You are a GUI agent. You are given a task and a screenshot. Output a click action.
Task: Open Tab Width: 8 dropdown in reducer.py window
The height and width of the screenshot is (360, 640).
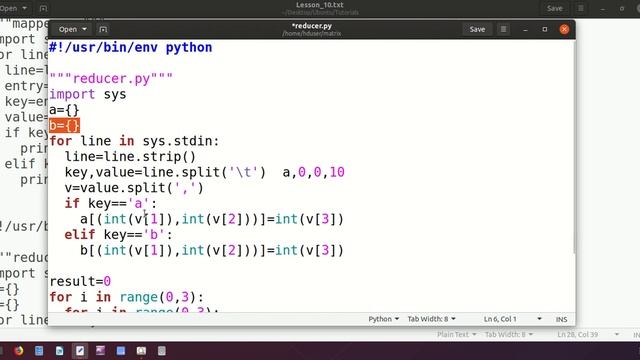click(x=431, y=319)
